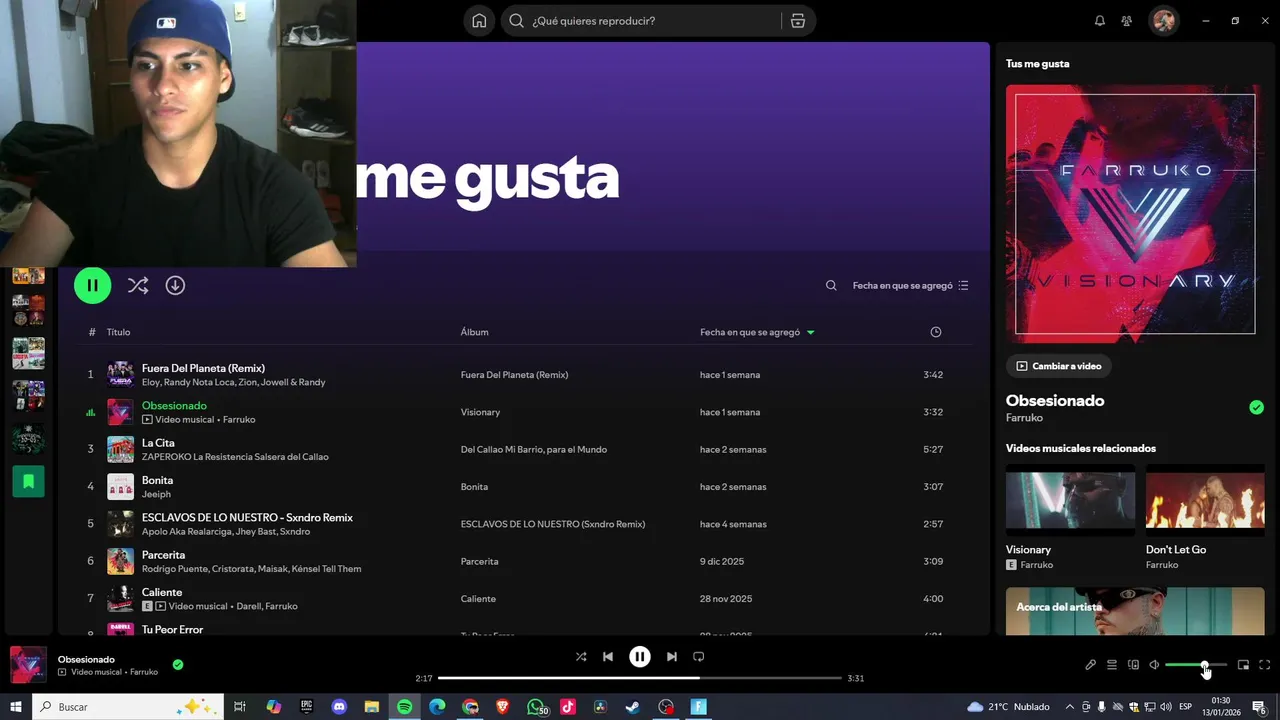
Task: Sort by Fecha en que se agregó column header
Action: click(757, 332)
